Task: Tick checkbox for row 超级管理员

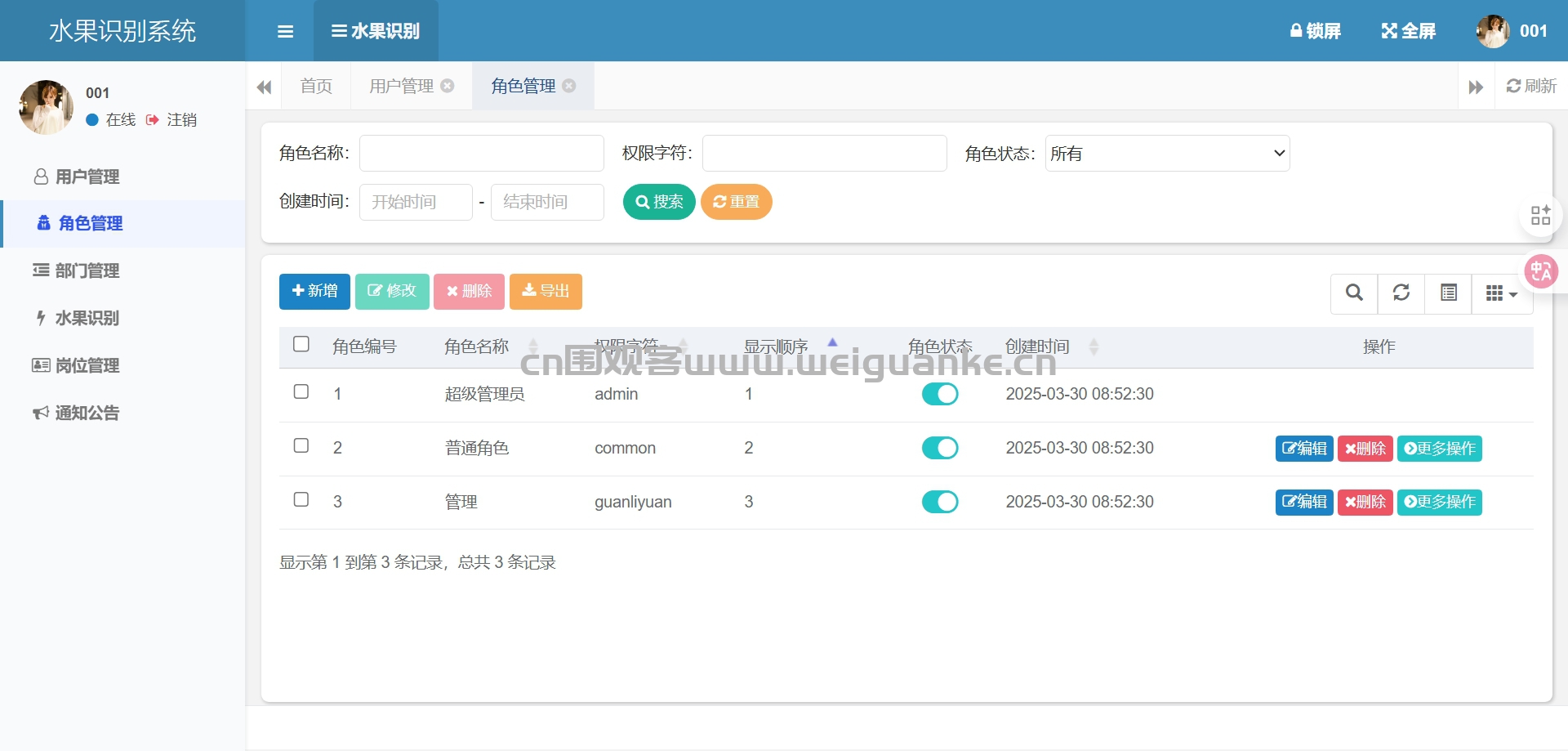Action: (x=301, y=391)
